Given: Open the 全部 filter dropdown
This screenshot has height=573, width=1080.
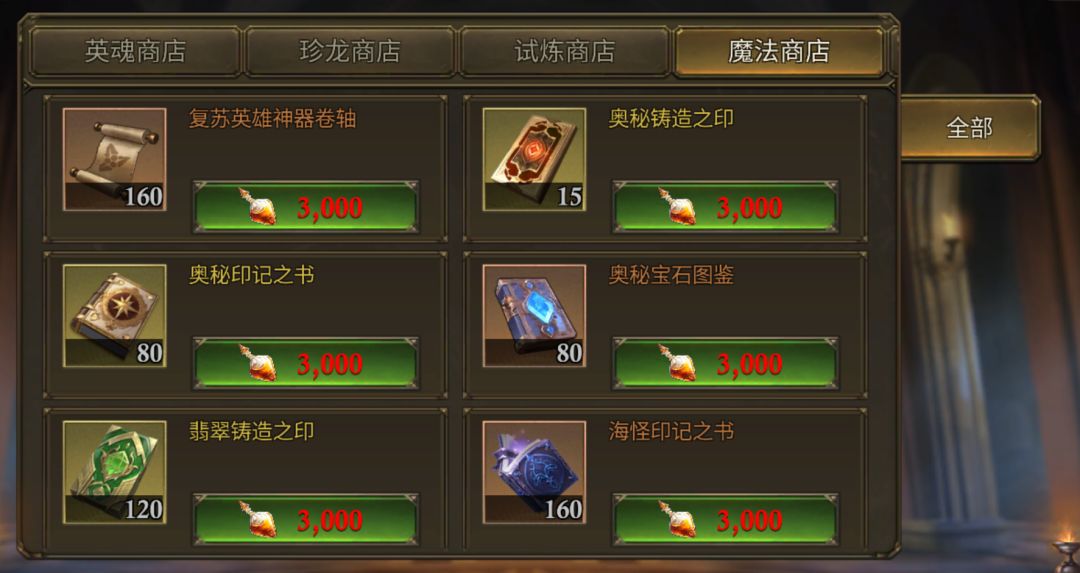Looking at the screenshot, I should pos(969,128).
